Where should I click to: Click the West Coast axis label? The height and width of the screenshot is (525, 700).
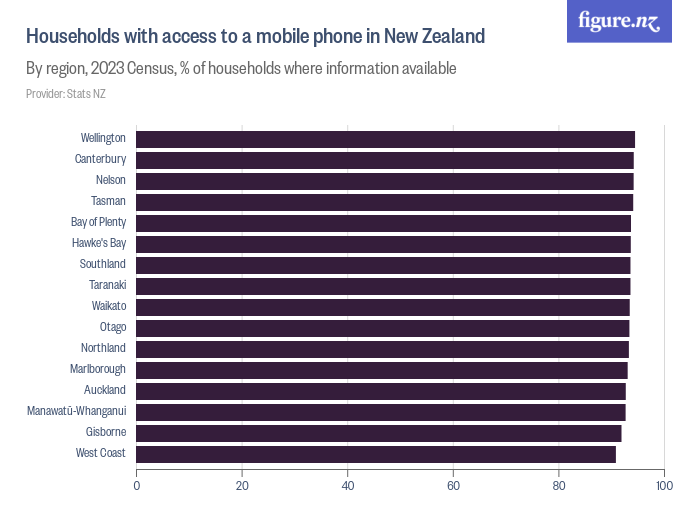(101, 454)
